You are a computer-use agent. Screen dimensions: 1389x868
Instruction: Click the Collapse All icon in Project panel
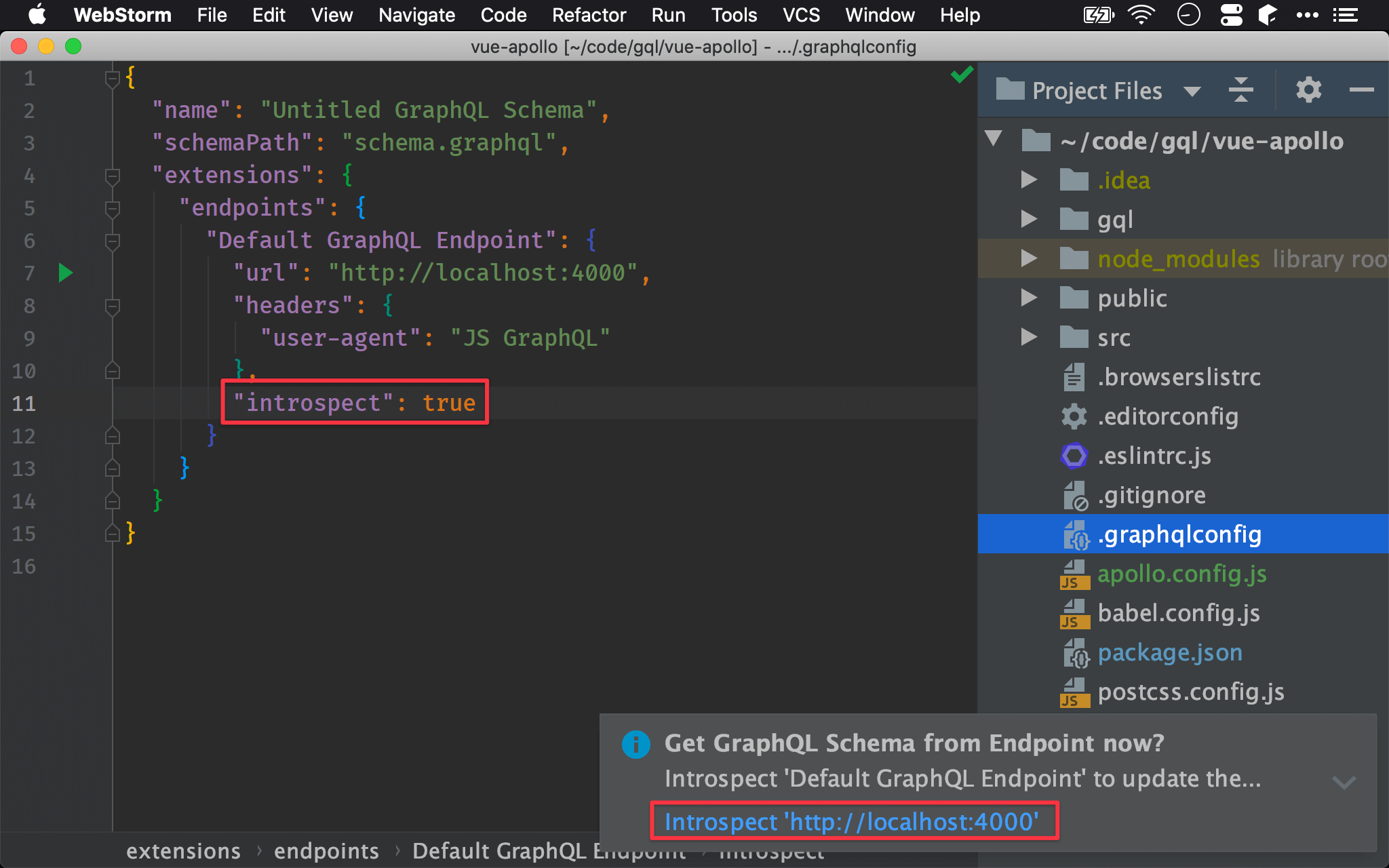[1240, 90]
